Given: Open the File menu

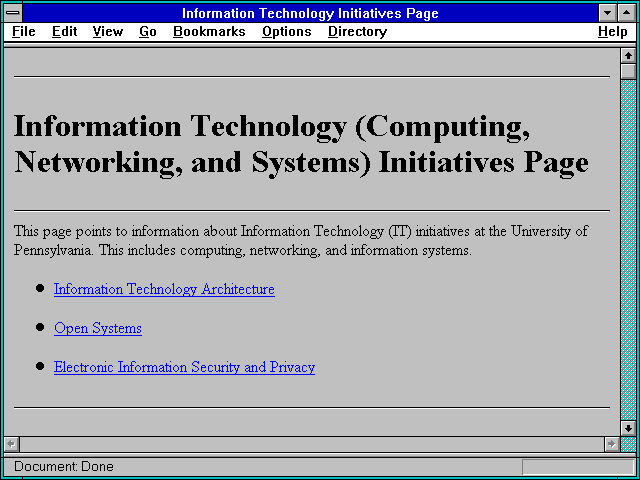Looking at the screenshot, I should (x=24, y=31).
